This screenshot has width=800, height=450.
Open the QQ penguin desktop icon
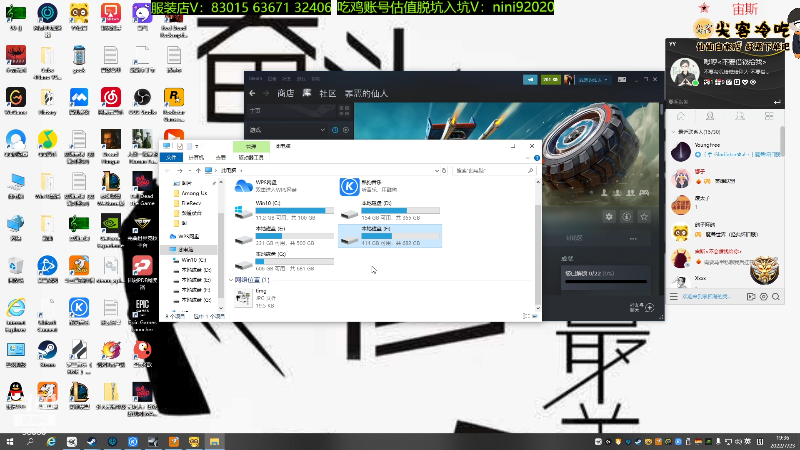pos(16,395)
